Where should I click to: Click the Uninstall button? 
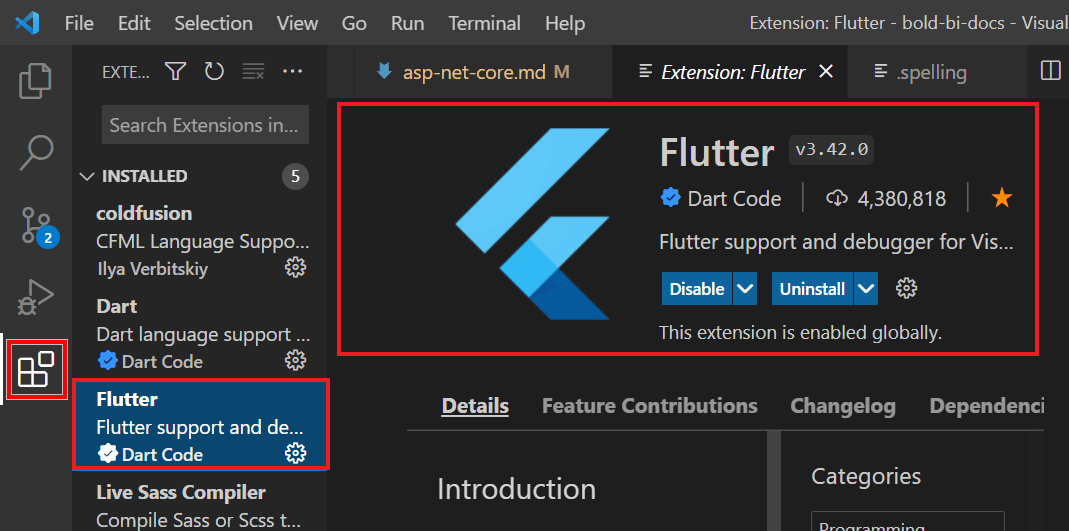pyautogui.click(x=813, y=288)
